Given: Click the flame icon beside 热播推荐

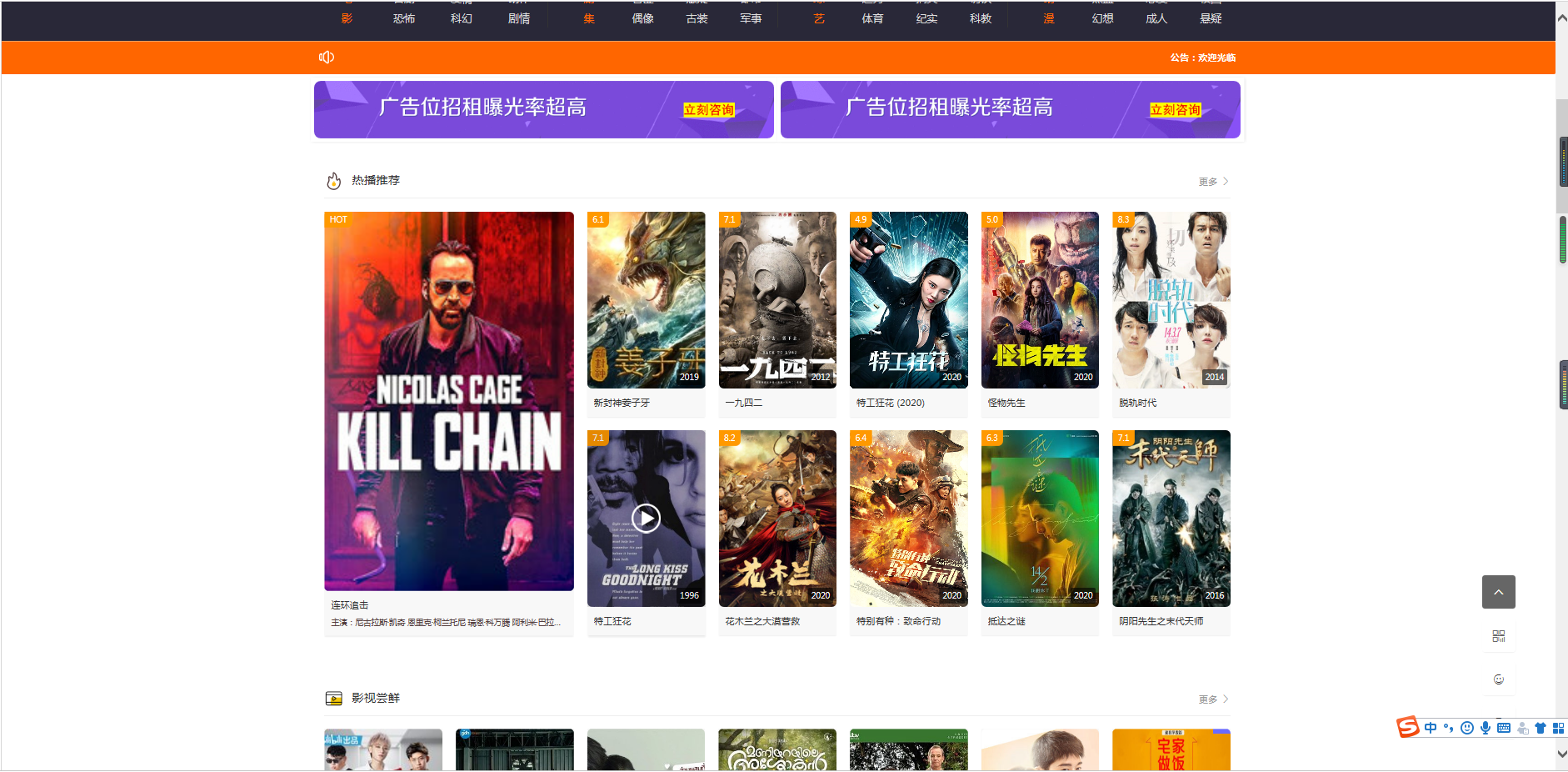Looking at the screenshot, I should pos(334,181).
